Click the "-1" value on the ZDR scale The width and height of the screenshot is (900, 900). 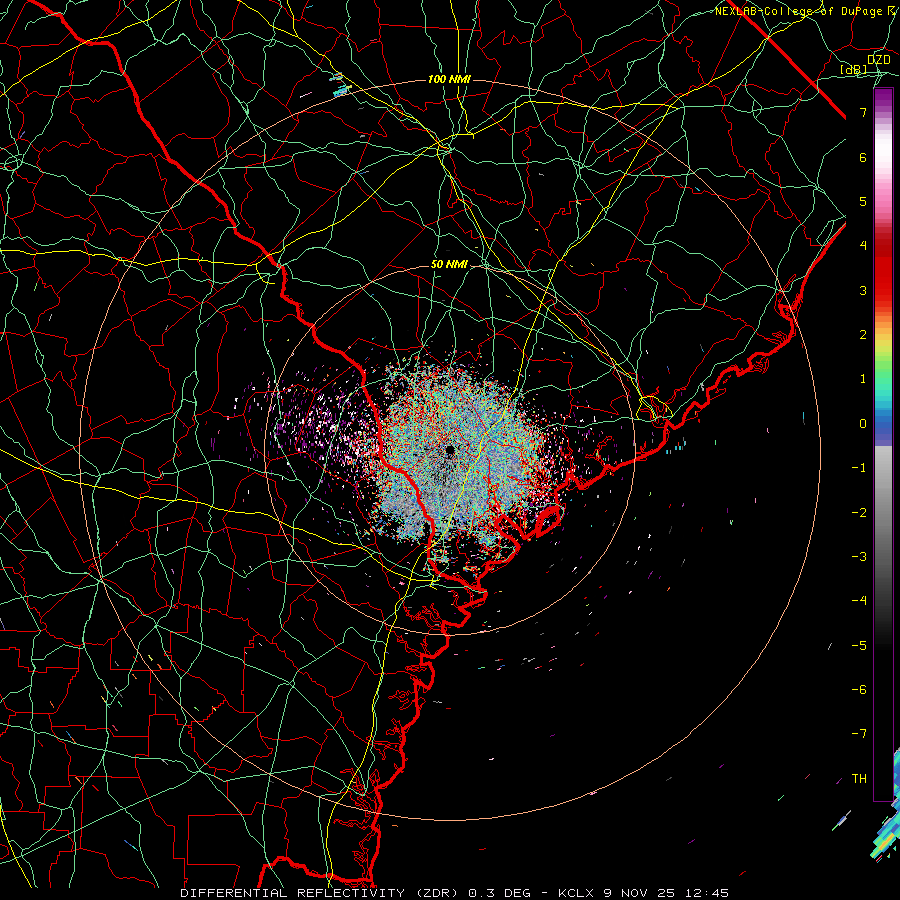859,468
